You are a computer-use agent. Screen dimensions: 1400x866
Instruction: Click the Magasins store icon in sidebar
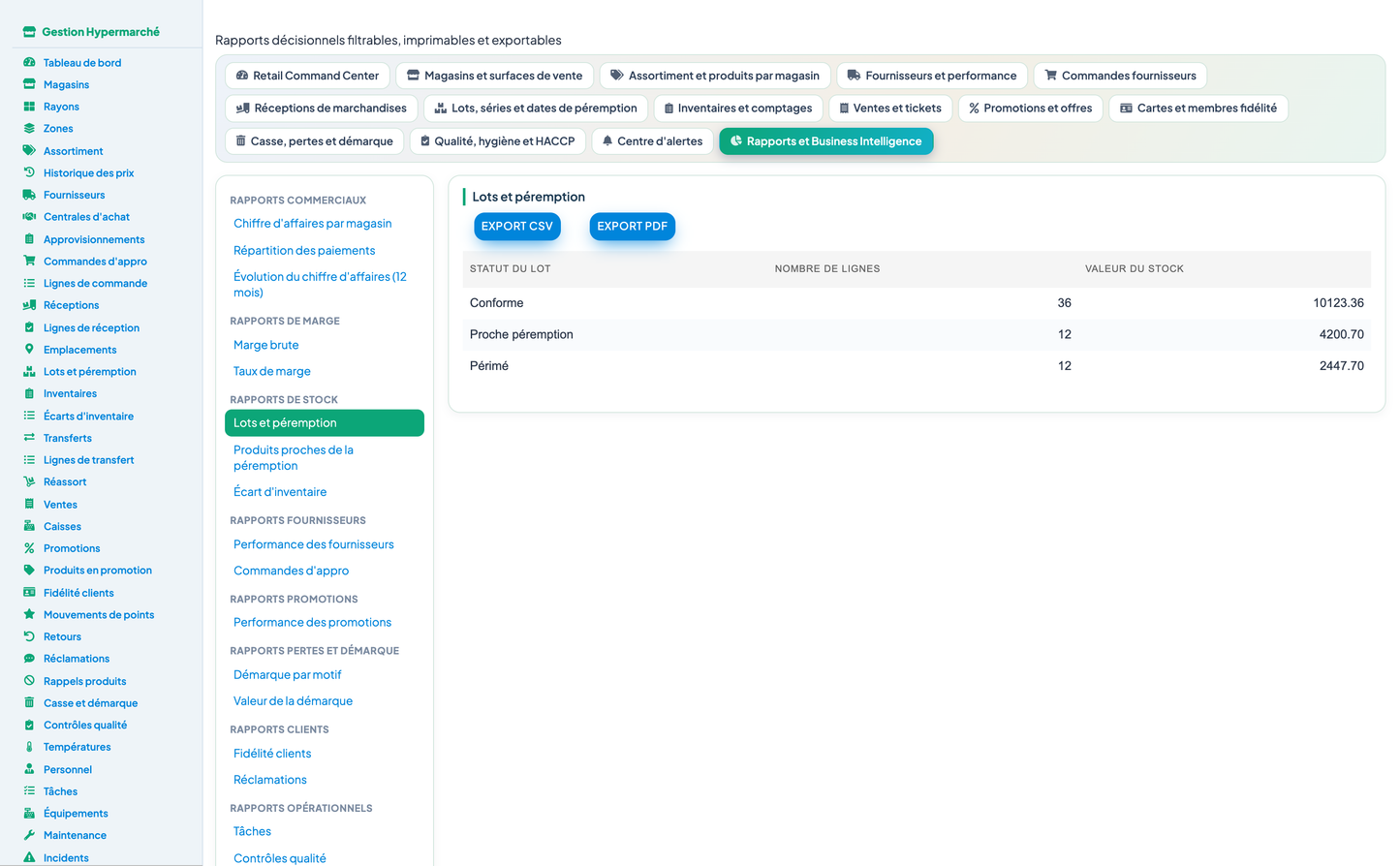click(x=29, y=84)
